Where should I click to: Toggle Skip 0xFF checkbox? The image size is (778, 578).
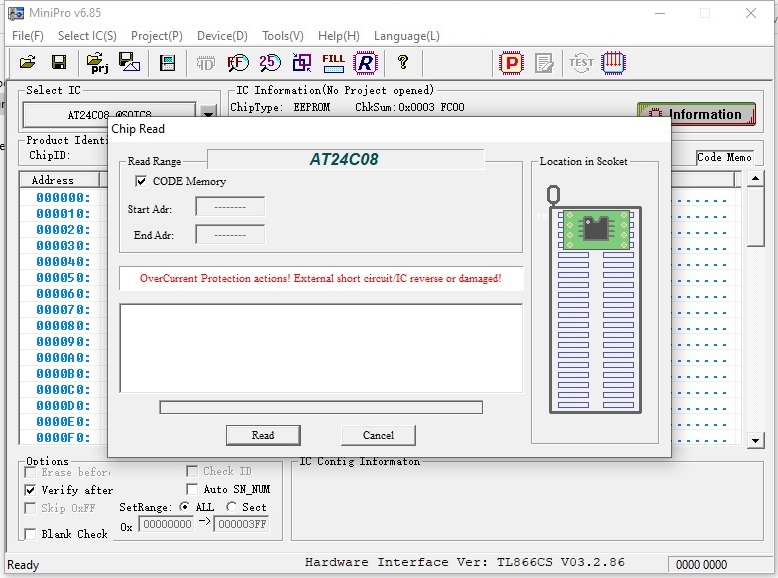[30, 508]
